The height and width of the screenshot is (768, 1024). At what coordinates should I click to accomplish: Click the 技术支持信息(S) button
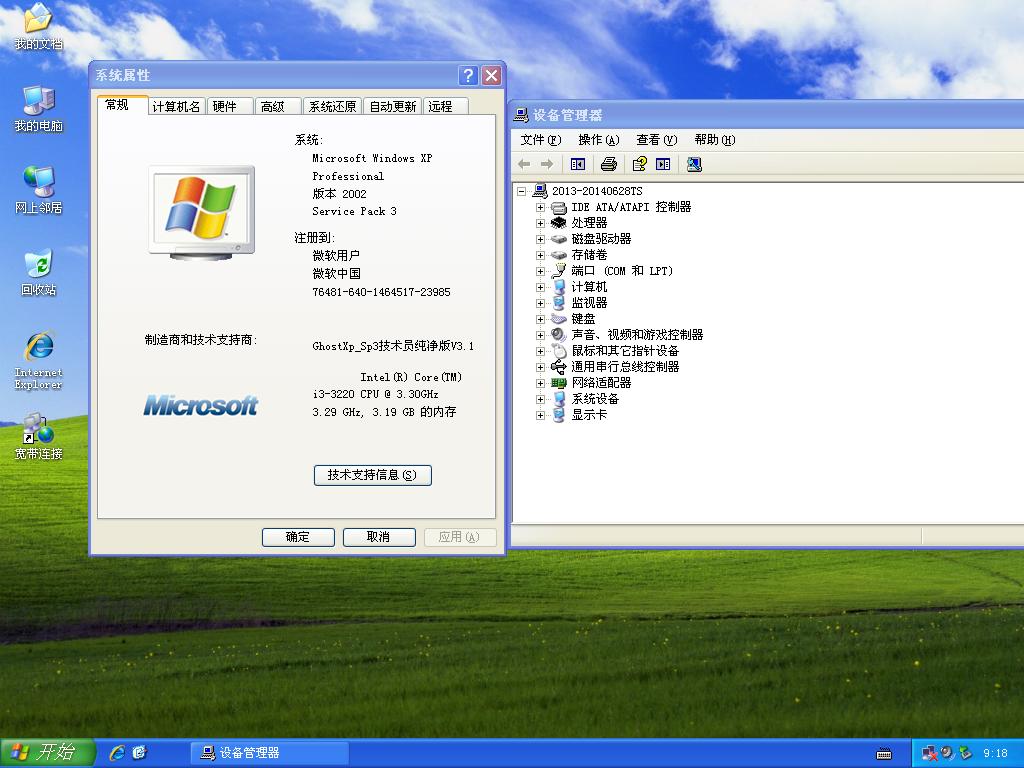pyautogui.click(x=372, y=475)
